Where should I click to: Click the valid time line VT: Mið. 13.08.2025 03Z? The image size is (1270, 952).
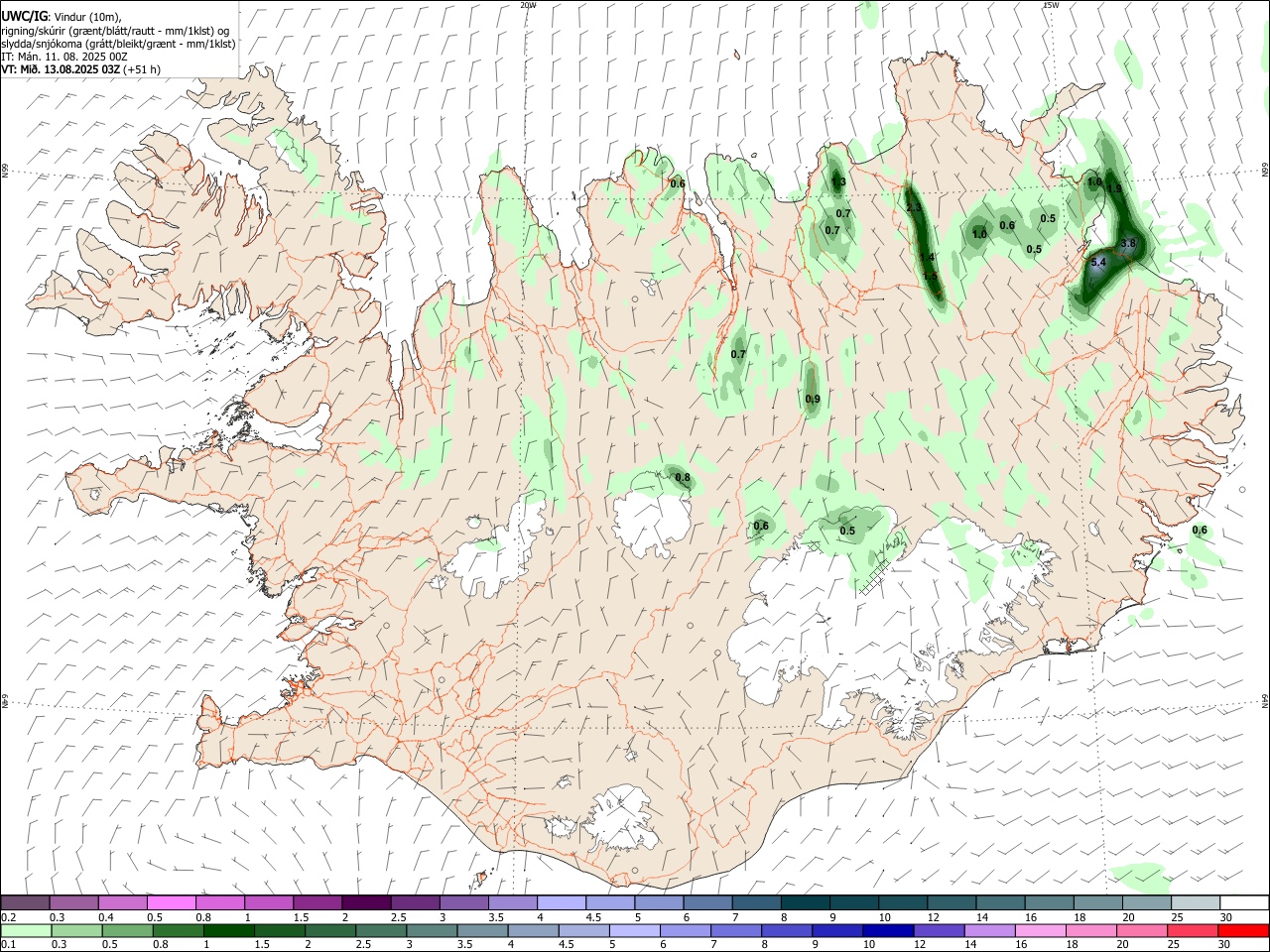pyautogui.click(x=61, y=69)
